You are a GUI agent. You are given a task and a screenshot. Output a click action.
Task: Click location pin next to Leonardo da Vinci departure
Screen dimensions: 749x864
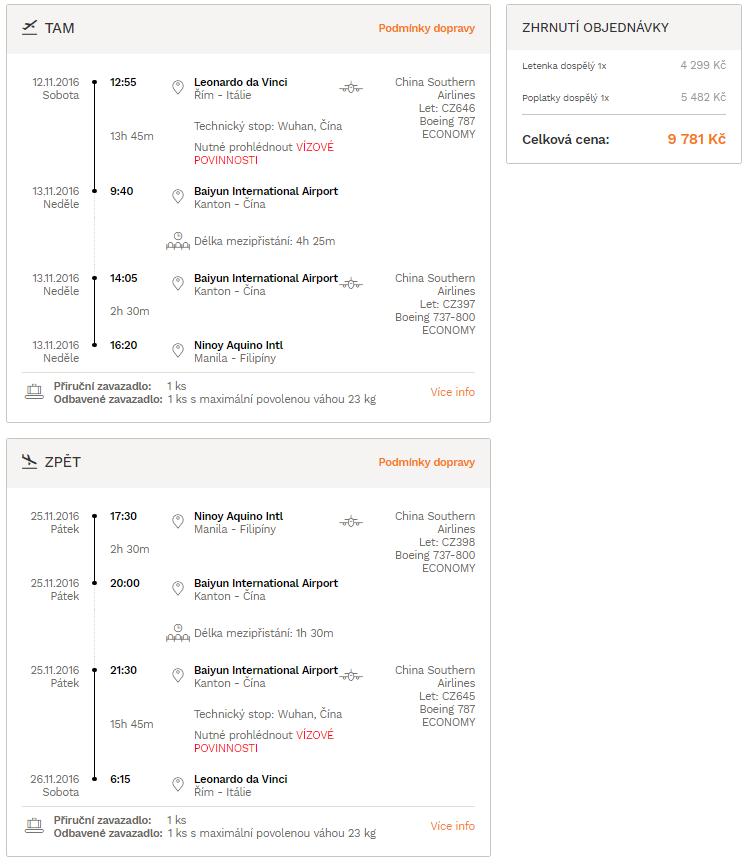pyautogui.click(x=177, y=88)
